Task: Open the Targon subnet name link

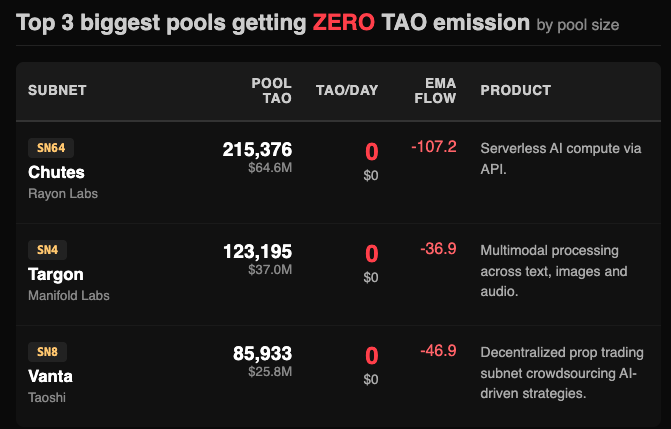Action: click(56, 274)
